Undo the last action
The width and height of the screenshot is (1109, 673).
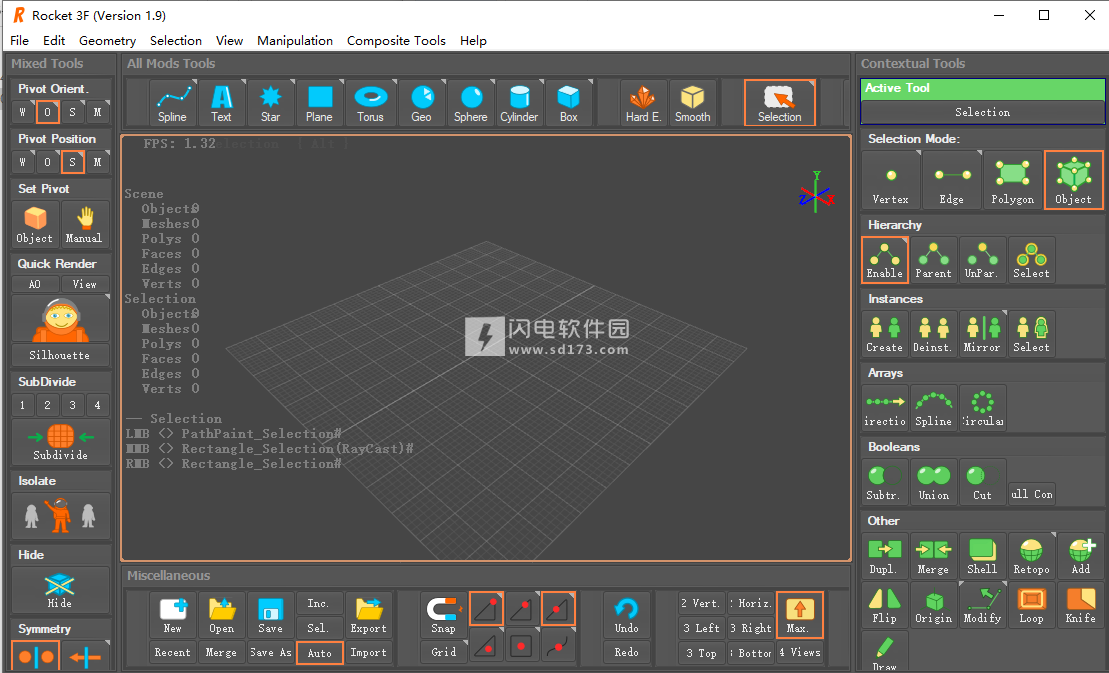[627, 615]
